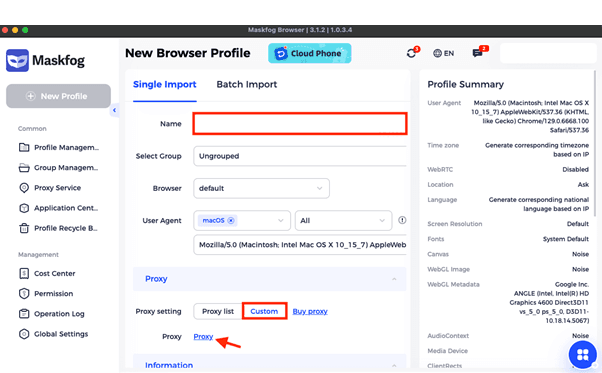Click the AudioContext Noise value

tap(580, 336)
